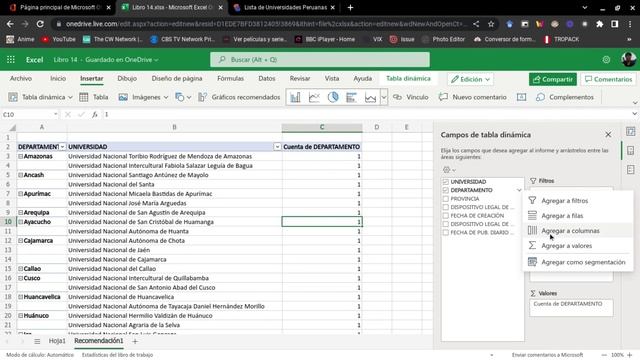
Task: Open a new browser tab
Action: pos(350,7)
